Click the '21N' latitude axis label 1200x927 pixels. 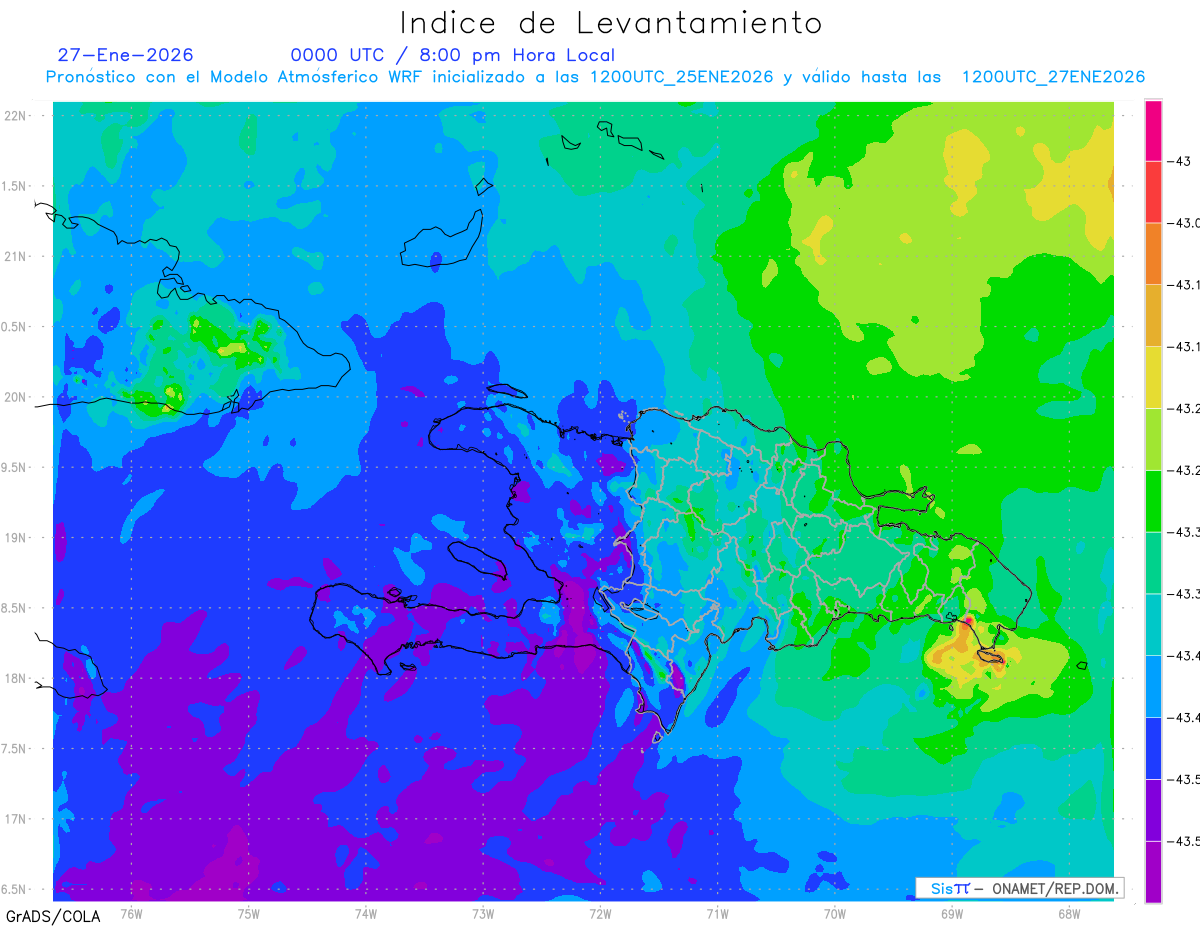click(x=17, y=257)
